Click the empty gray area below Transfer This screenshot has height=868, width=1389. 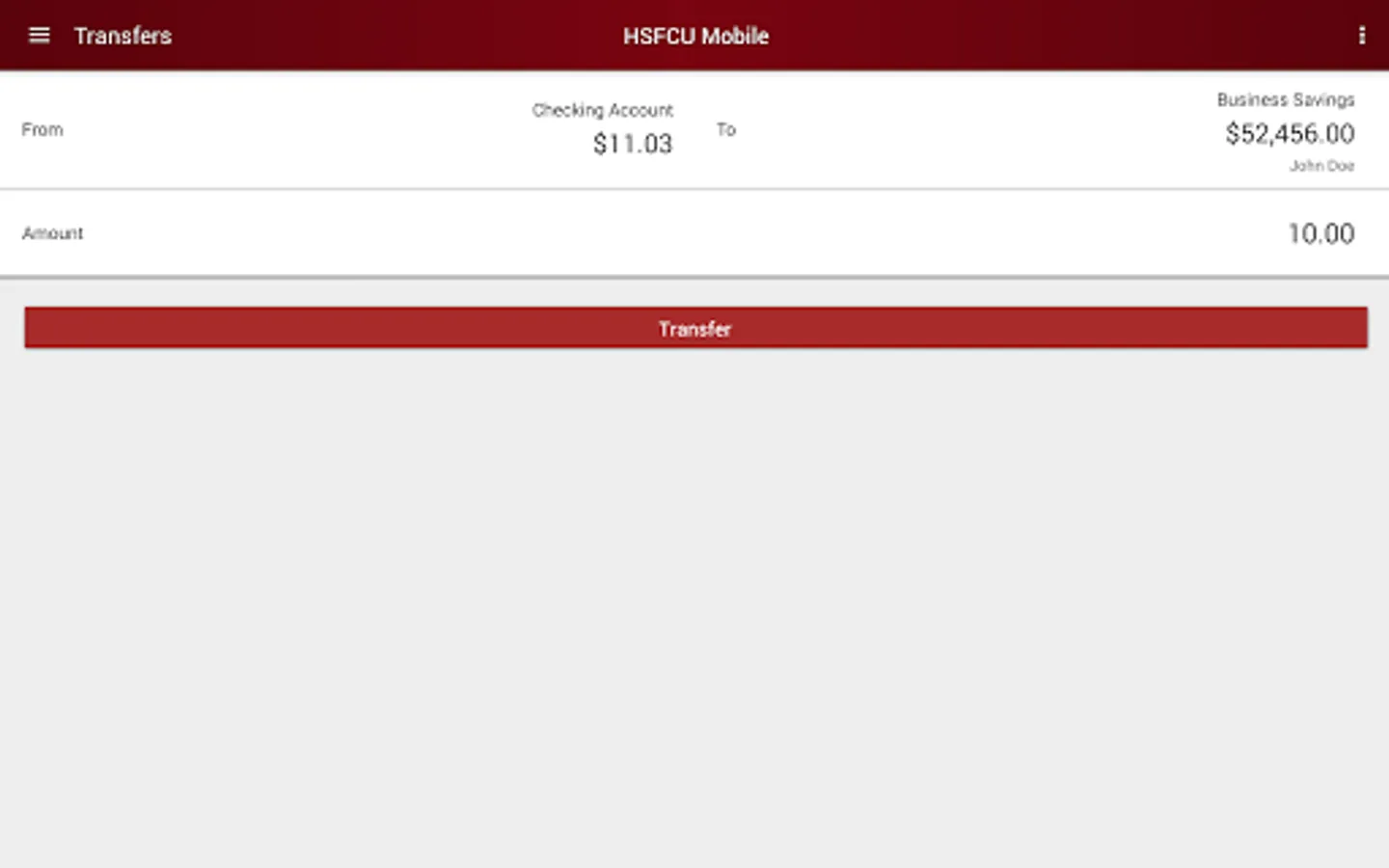point(694,608)
